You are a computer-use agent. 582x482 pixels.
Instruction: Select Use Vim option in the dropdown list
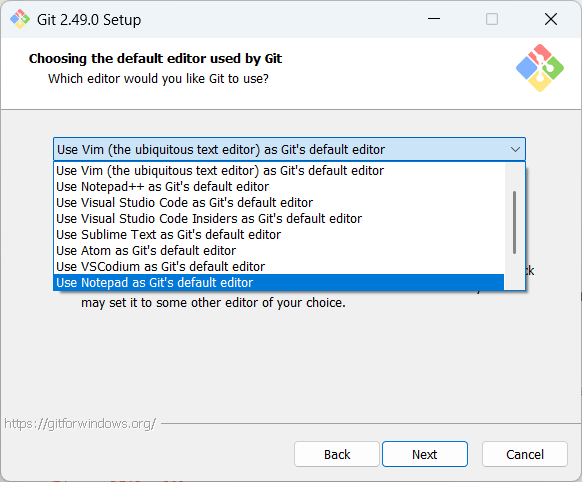click(x=279, y=171)
